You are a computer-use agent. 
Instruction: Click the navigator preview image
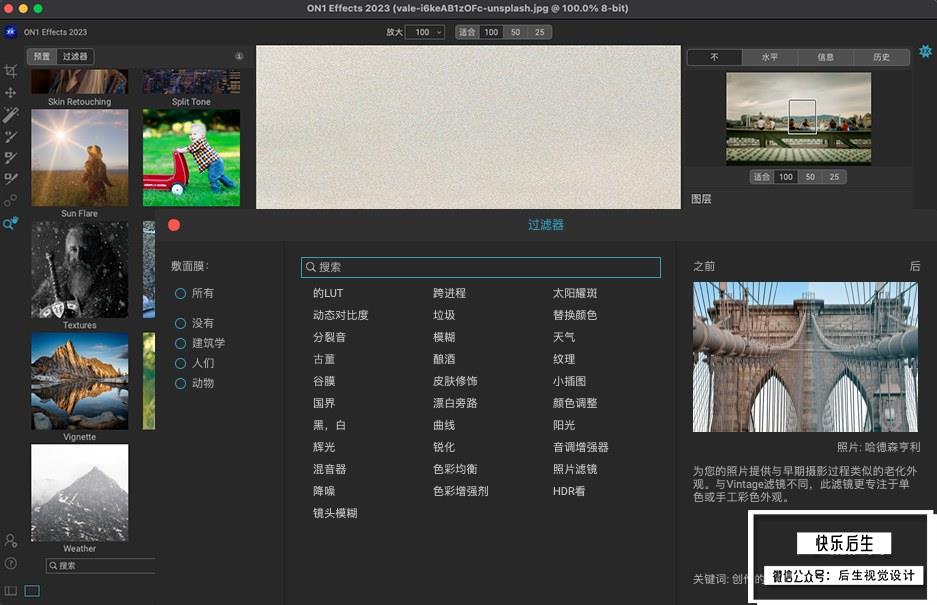pos(798,118)
